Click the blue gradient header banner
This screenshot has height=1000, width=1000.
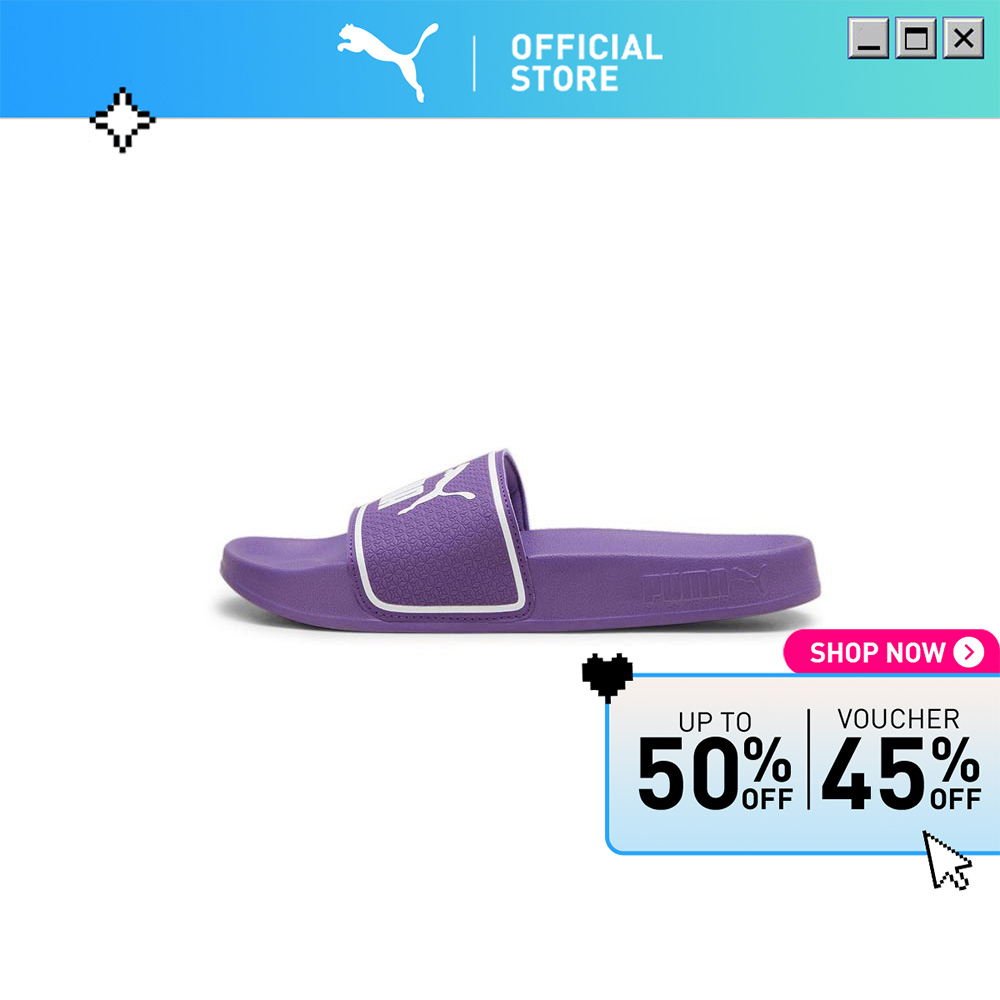pos(500,59)
